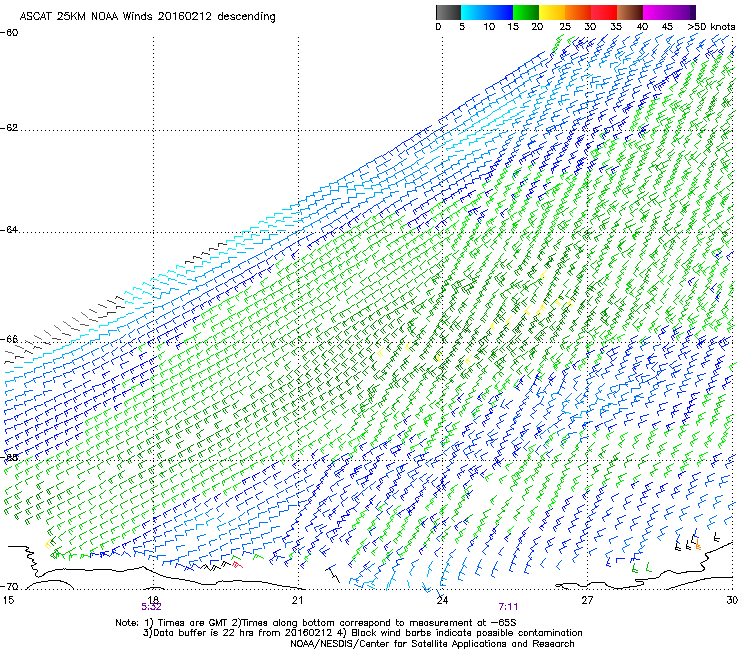Click the "30" longitude label on the bottom axis
Image resolution: width=740 pixels, height=650 pixels.
click(732, 600)
